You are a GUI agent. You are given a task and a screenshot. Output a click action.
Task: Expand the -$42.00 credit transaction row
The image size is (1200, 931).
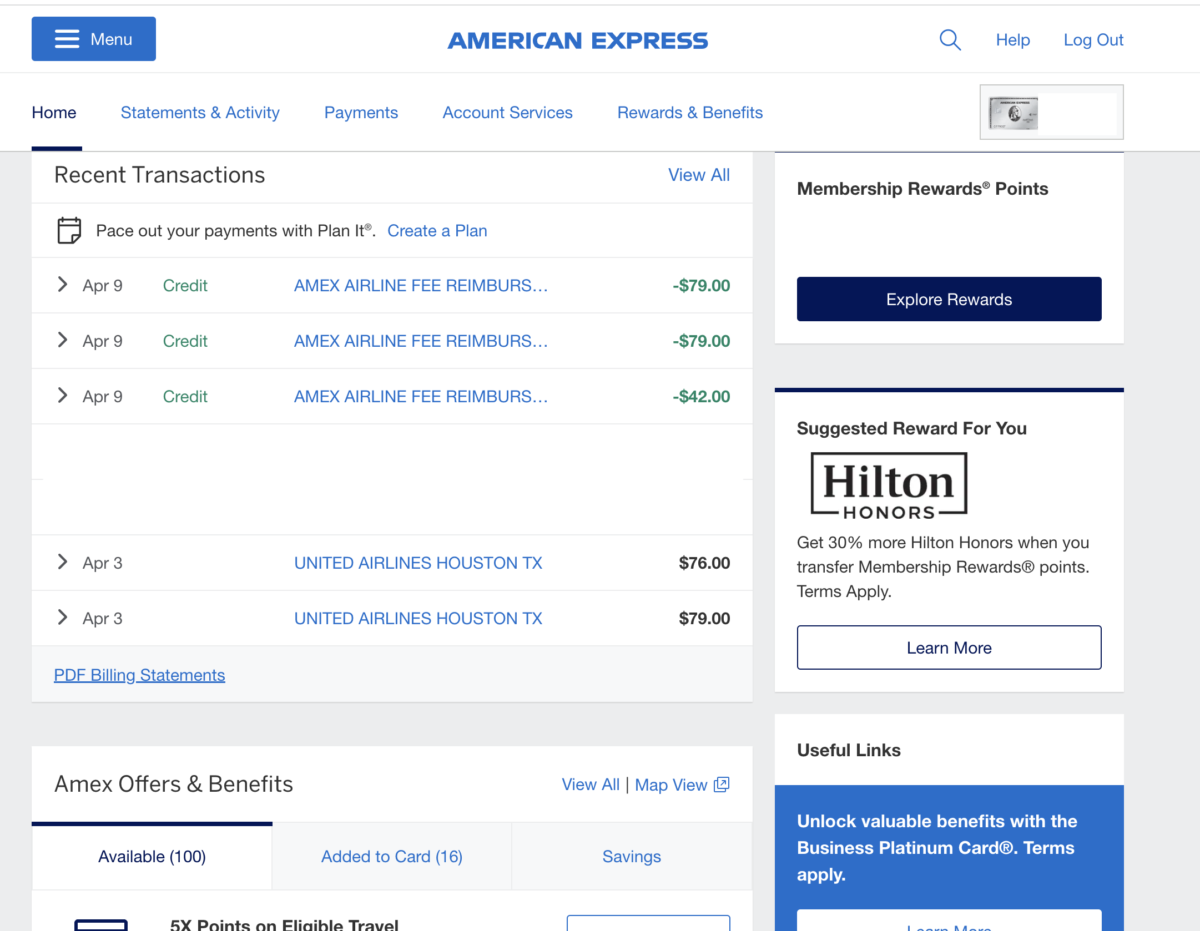[62, 396]
